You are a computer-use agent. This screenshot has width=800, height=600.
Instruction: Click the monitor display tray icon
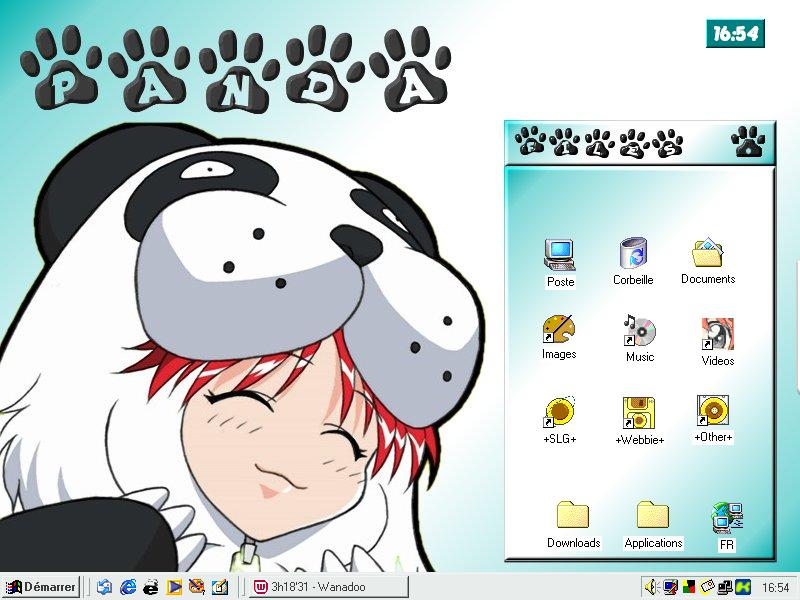click(x=670, y=587)
